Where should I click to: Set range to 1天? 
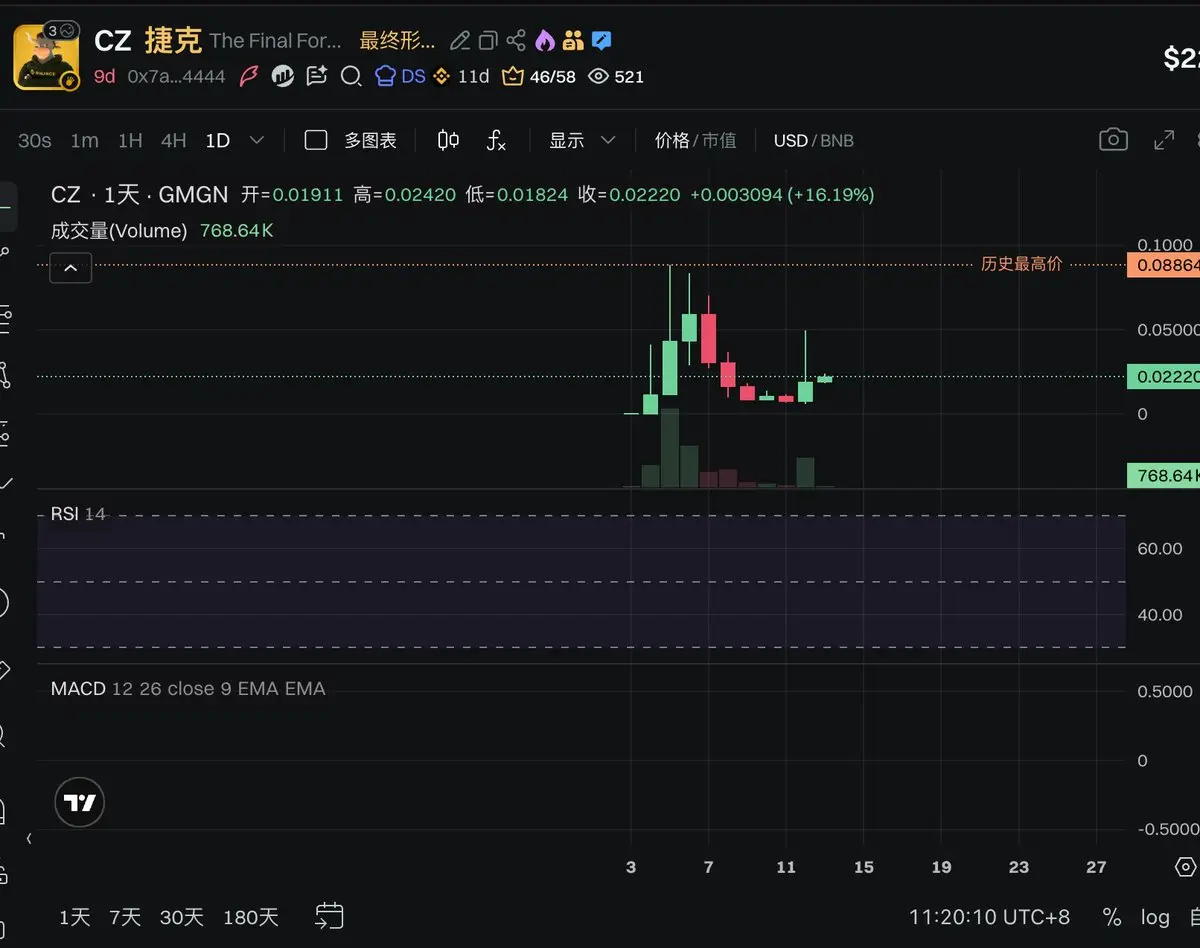pyautogui.click(x=74, y=917)
